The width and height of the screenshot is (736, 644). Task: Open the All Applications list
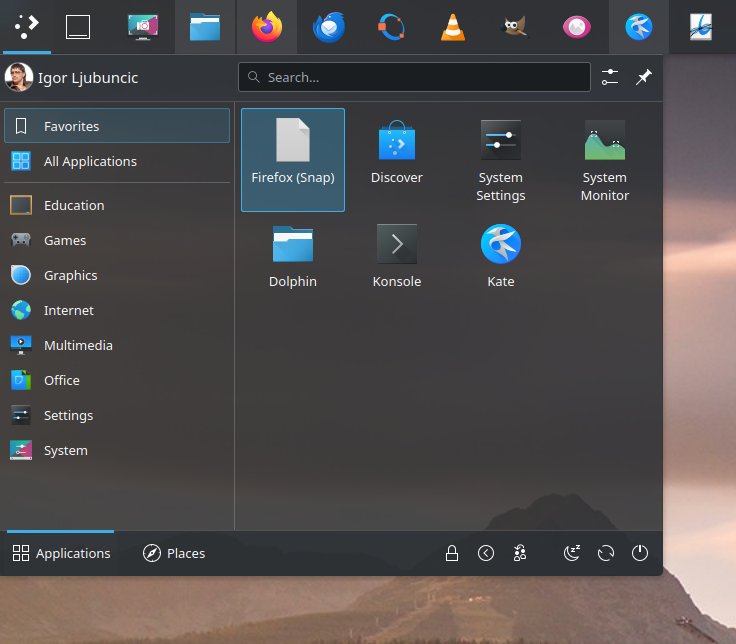tap(90, 161)
